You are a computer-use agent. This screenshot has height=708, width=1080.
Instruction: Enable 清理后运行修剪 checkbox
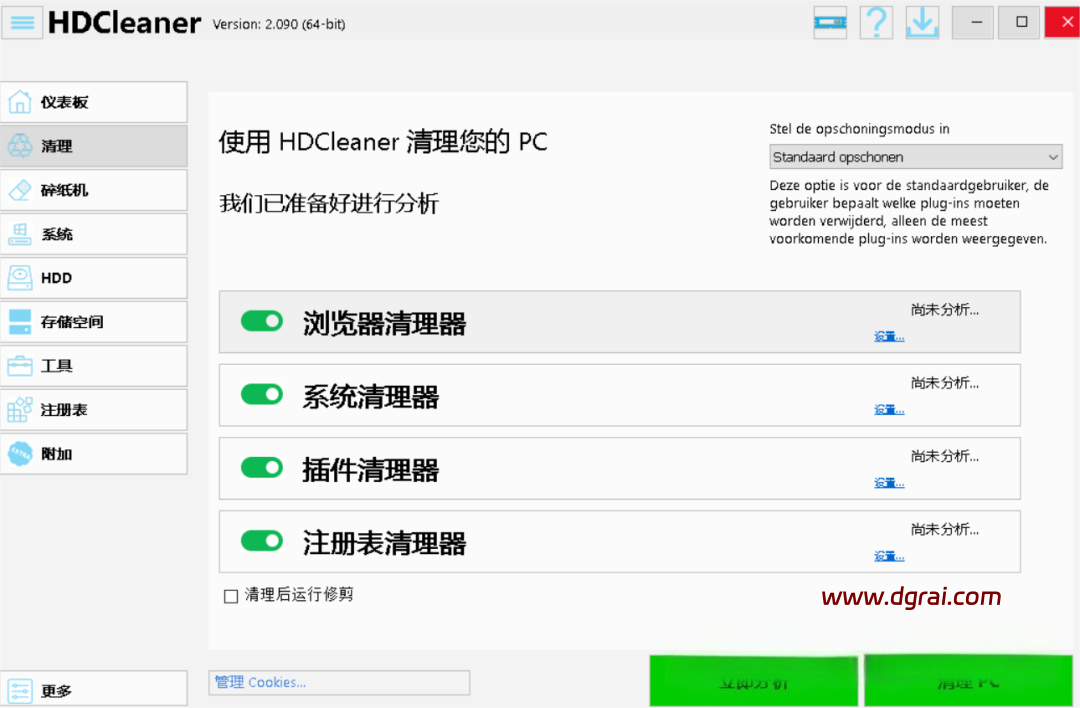pyautogui.click(x=231, y=596)
